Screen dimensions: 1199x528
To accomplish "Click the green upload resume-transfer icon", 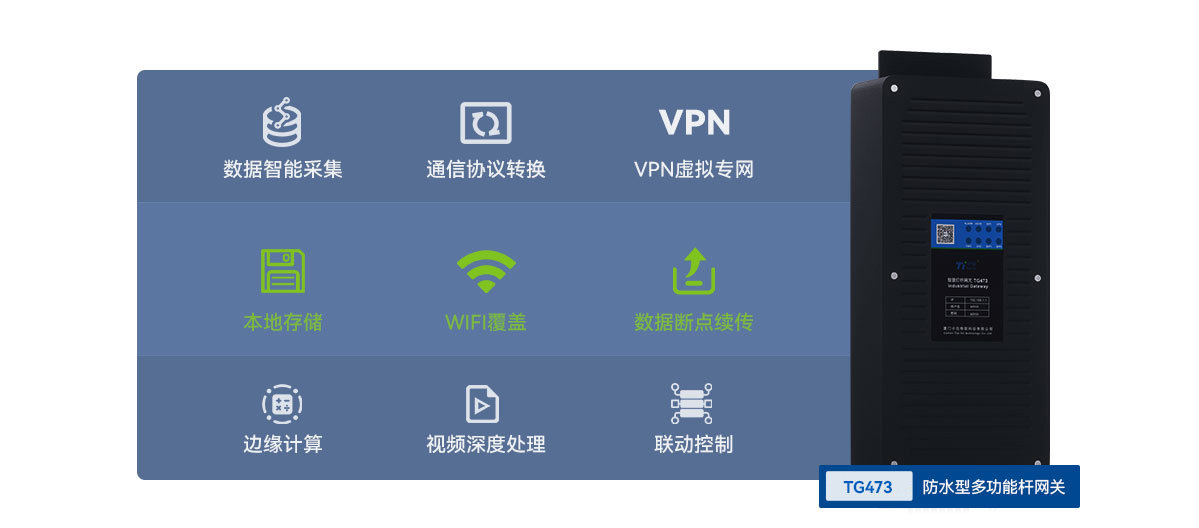I will pyautogui.click(x=694, y=271).
